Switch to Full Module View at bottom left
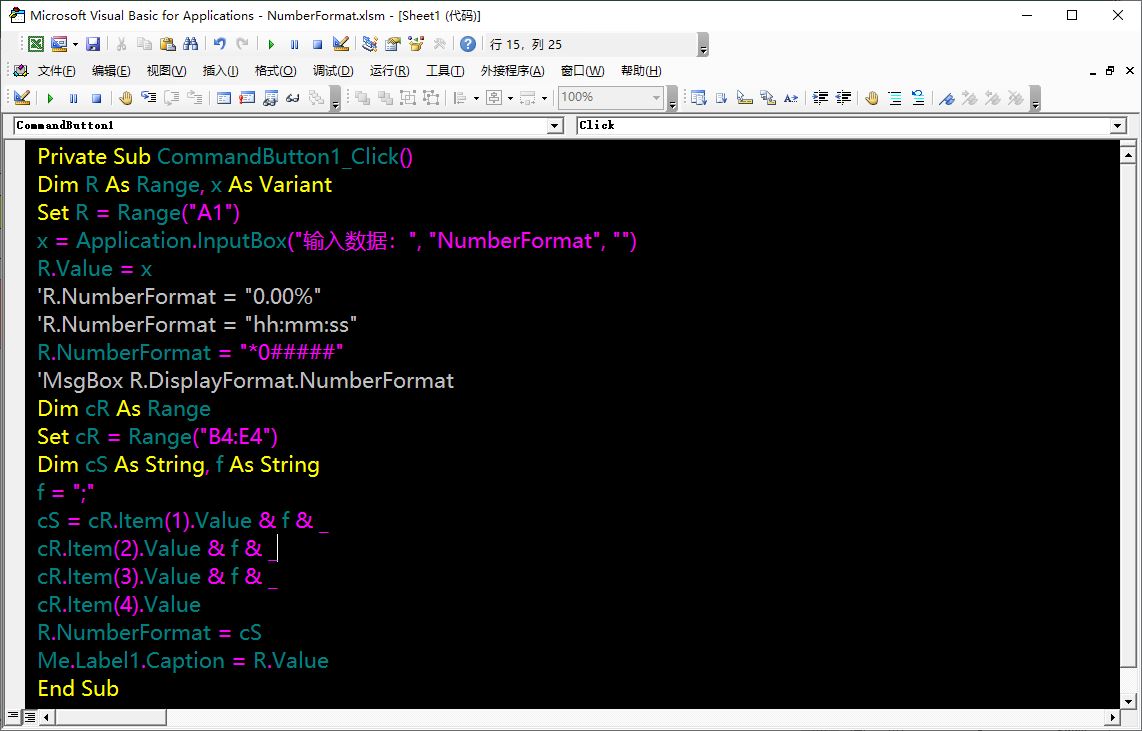This screenshot has width=1142, height=731. (29, 717)
